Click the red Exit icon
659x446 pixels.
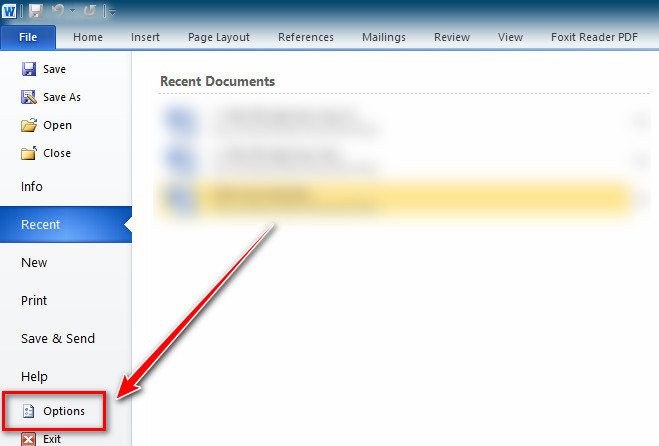click(x=29, y=439)
